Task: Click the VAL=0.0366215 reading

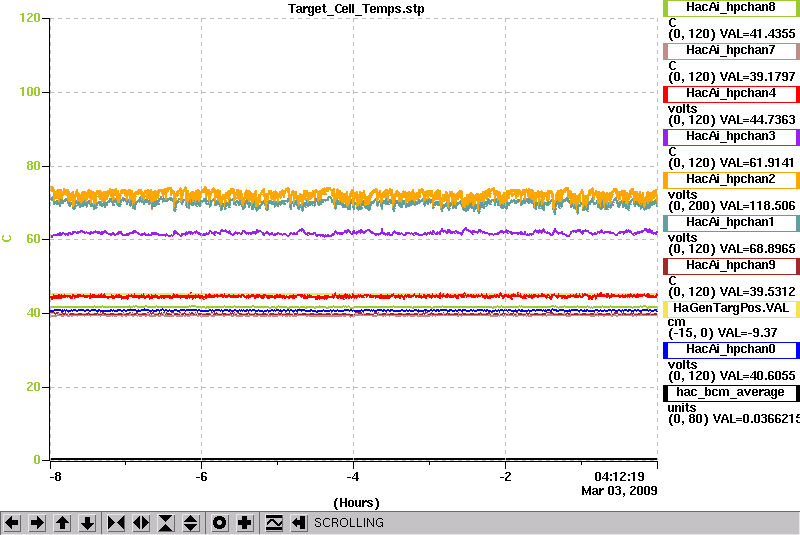Action: click(x=756, y=419)
